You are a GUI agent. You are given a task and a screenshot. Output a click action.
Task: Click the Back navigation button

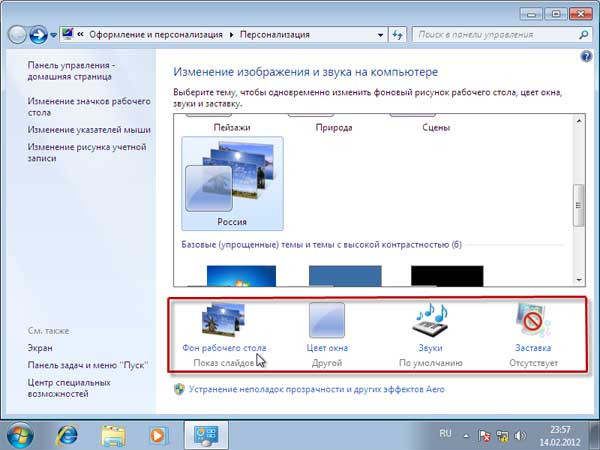tap(17, 35)
